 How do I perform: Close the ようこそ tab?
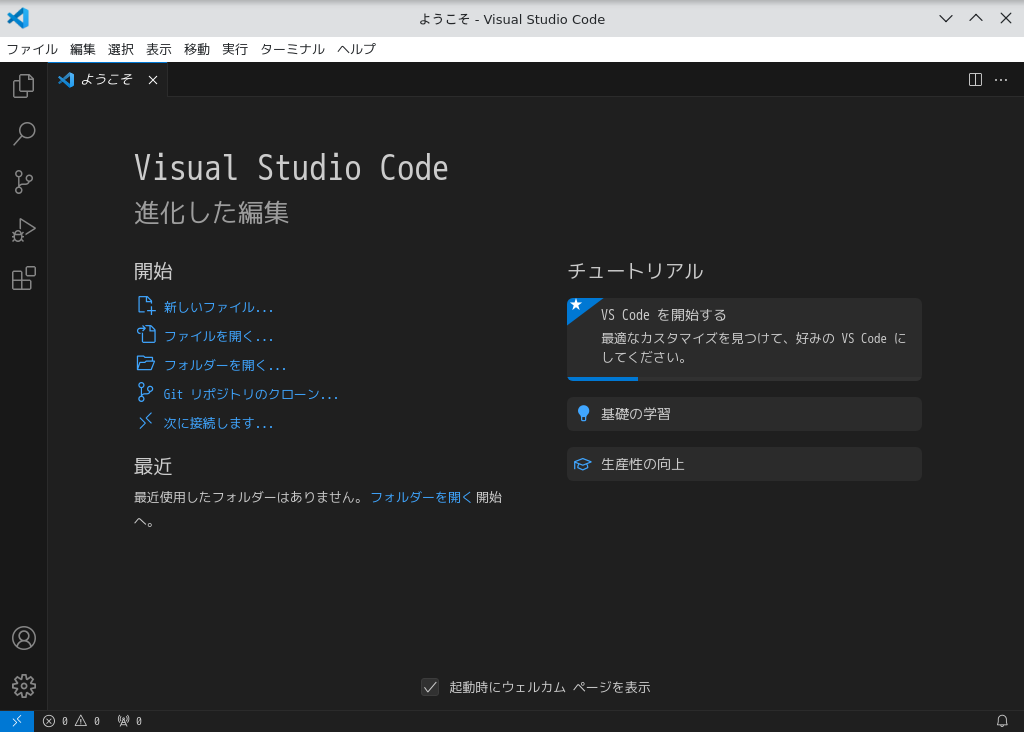click(153, 80)
